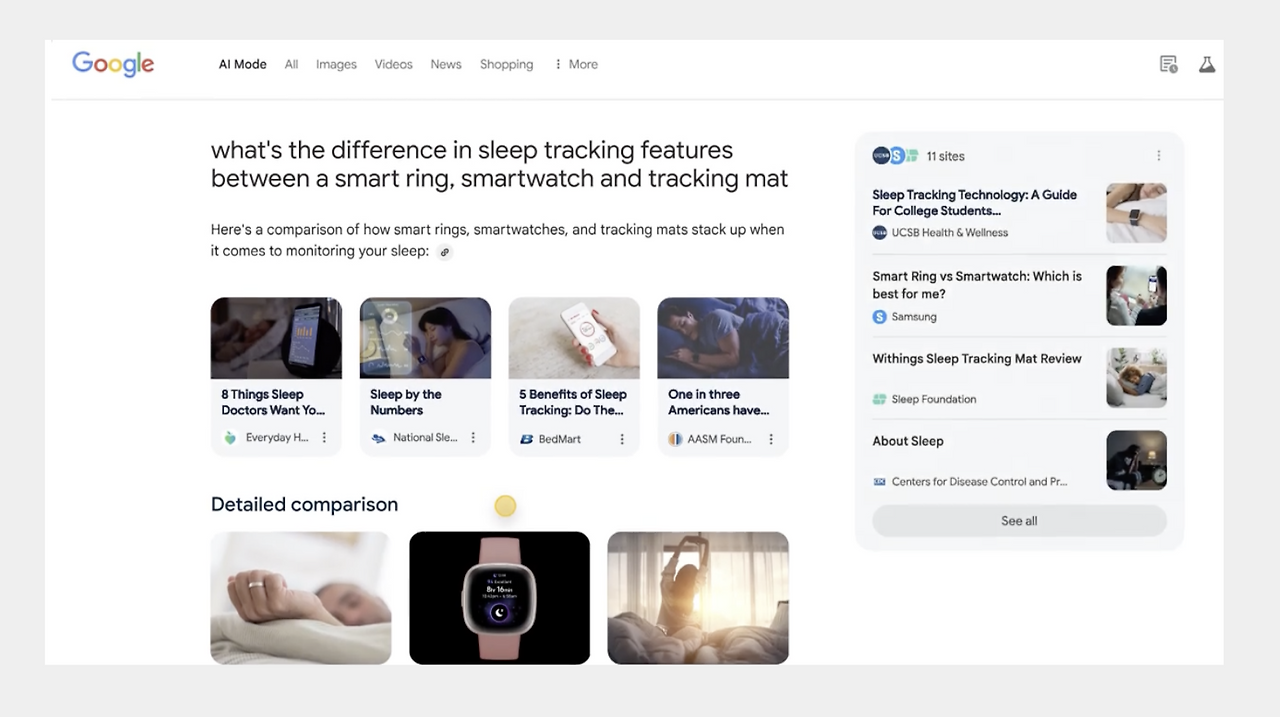Select the Videos tab
1280x717 pixels.
[x=393, y=64]
